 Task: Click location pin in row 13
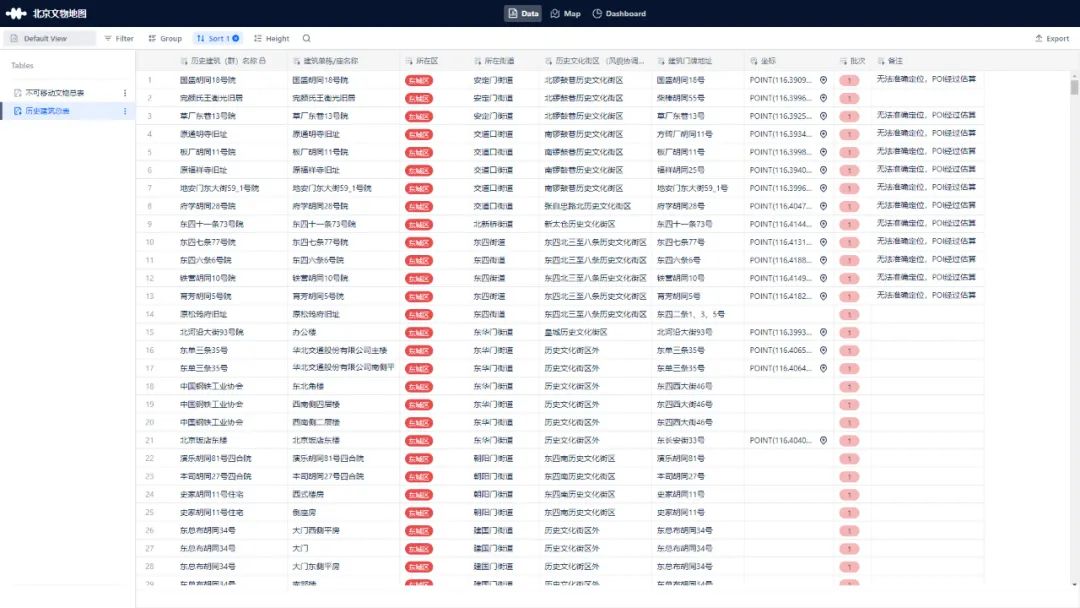pyautogui.click(x=823, y=296)
